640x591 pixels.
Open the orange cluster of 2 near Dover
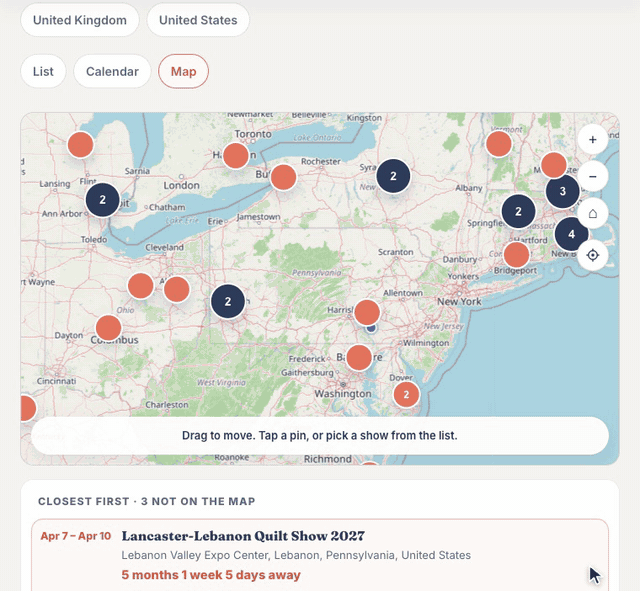click(406, 394)
